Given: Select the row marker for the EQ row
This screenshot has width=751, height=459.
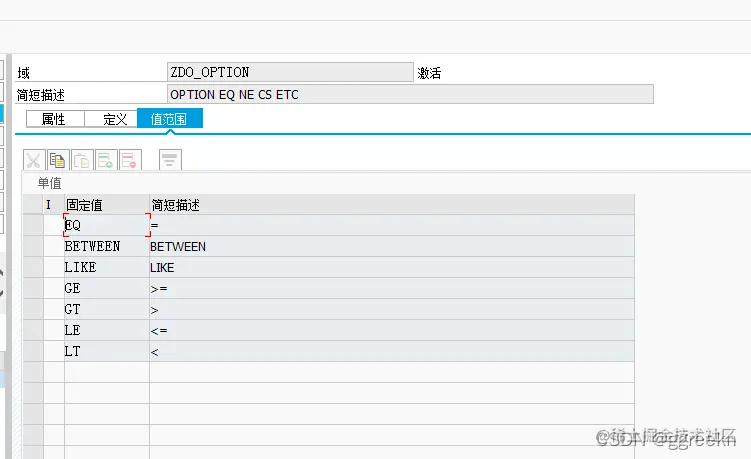Looking at the screenshot, I should click(33, 225).
